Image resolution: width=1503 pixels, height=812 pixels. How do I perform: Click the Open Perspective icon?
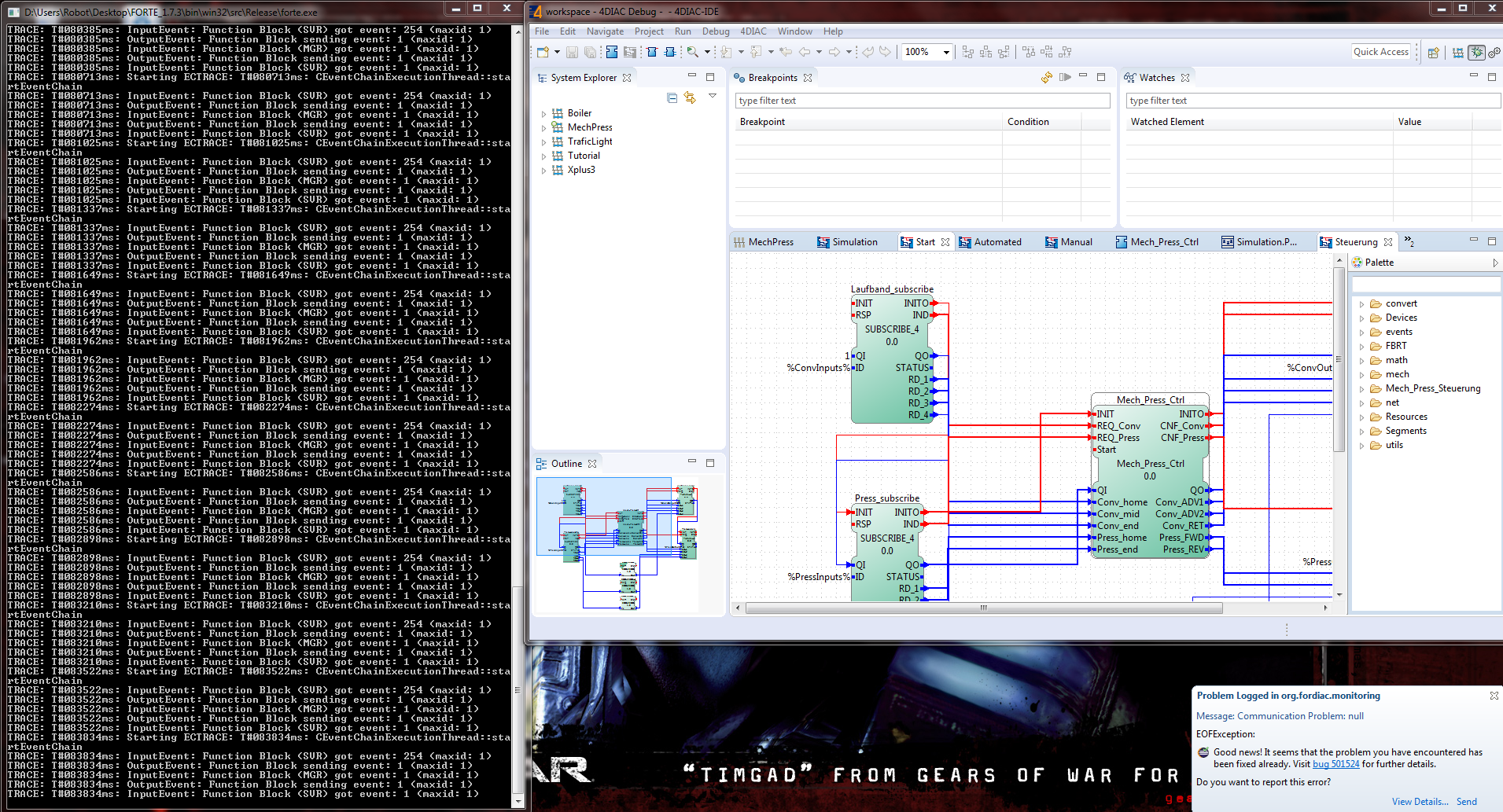1434,53
